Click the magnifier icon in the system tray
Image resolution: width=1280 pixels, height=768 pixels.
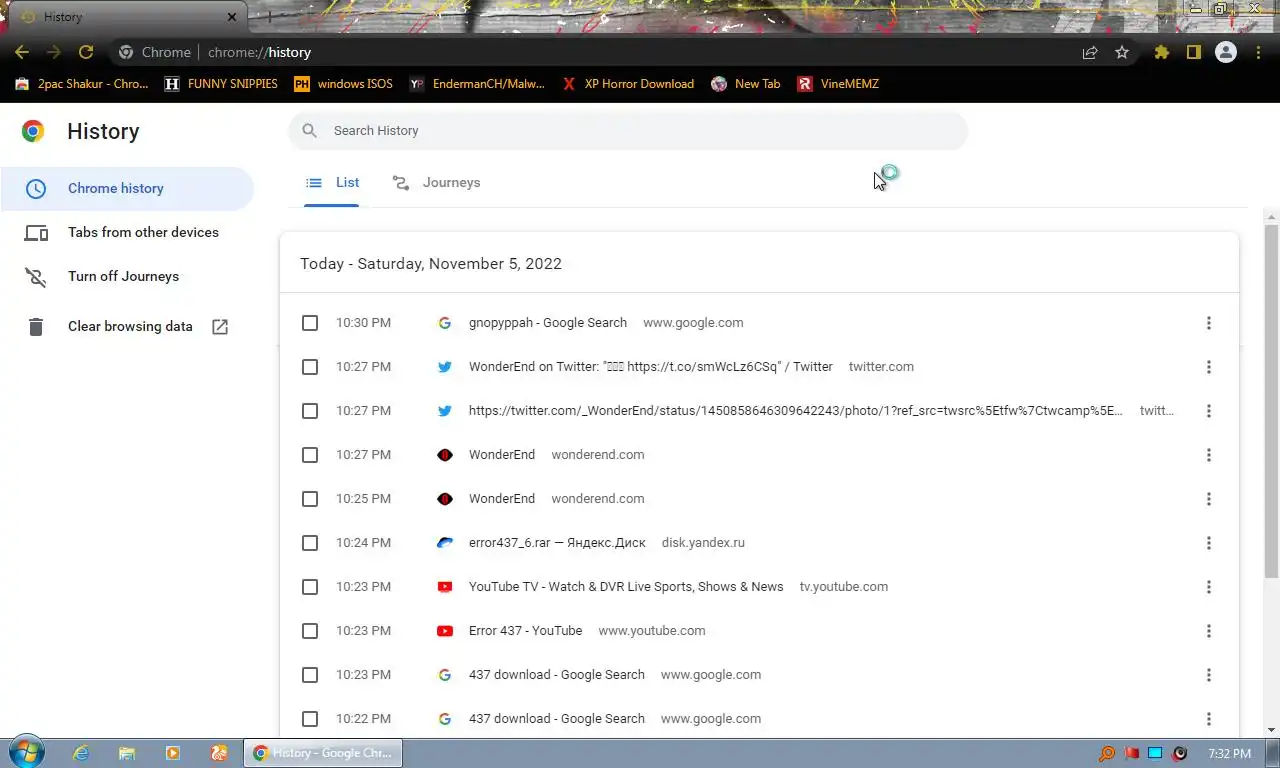coord(1107,753)
